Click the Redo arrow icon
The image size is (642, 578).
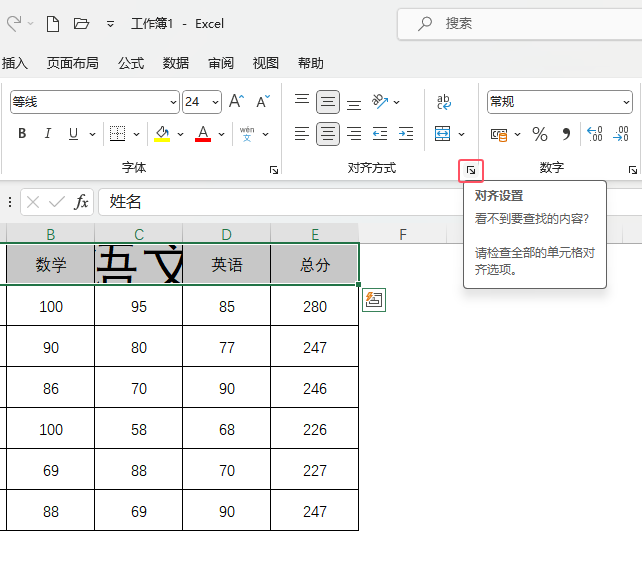[14, 23]
